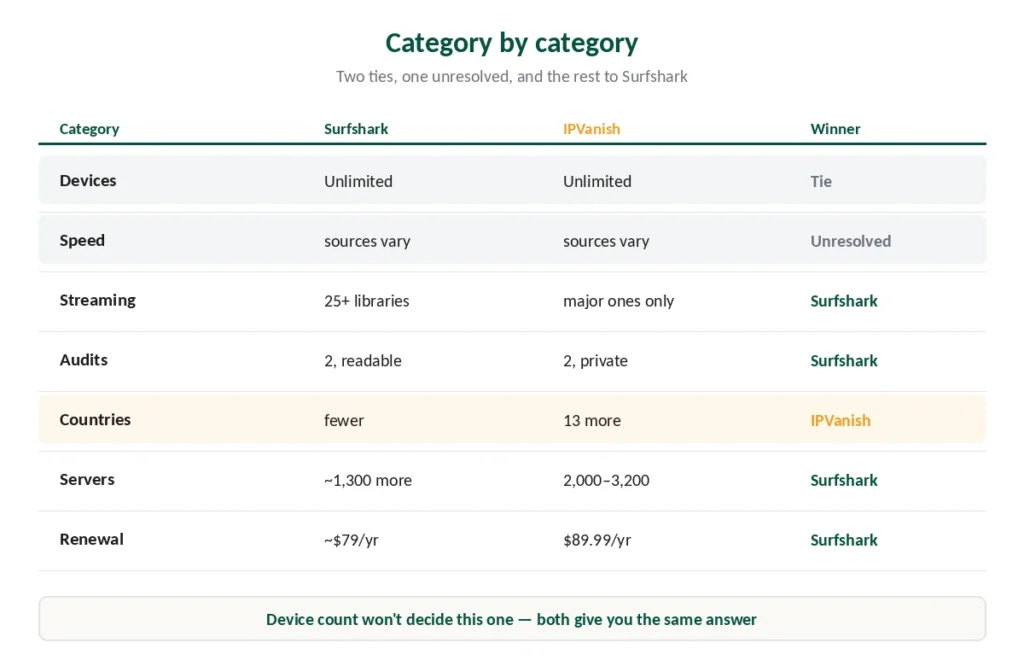Click the 'Device count won't decide' callout
This screenshot has height=666, width=1024.
click(512, 619)
